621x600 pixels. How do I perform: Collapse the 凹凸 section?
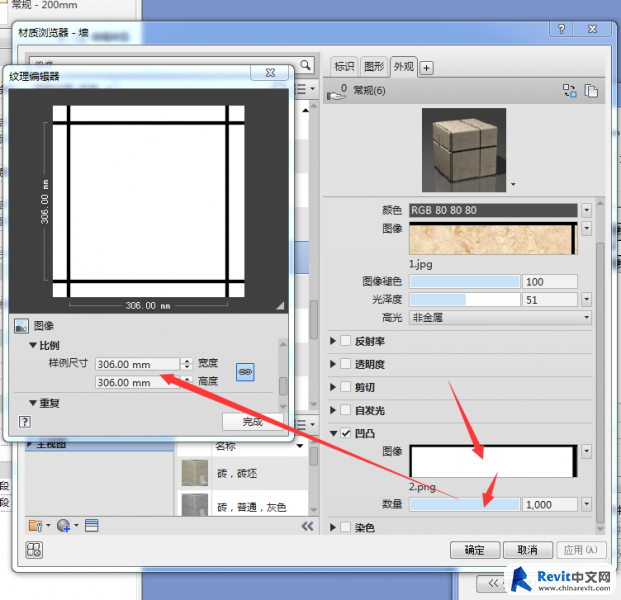(x=333, y=433)
